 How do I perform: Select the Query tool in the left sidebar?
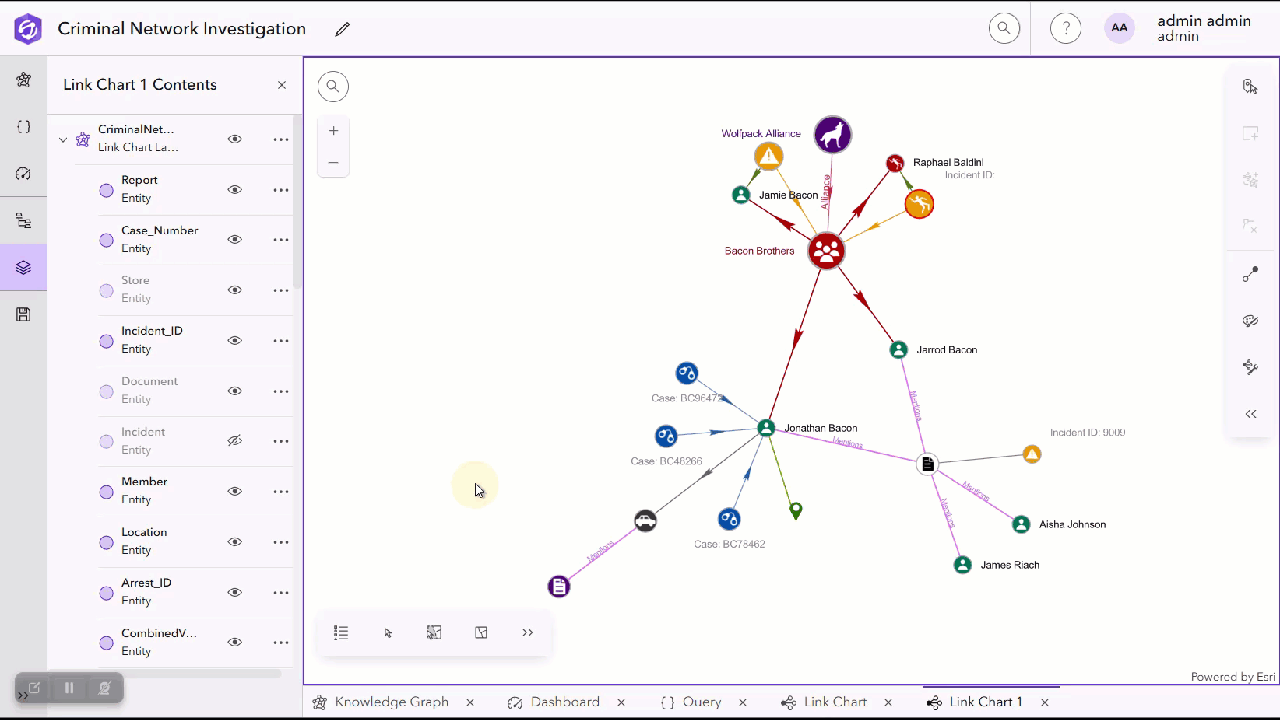(24, 127)
